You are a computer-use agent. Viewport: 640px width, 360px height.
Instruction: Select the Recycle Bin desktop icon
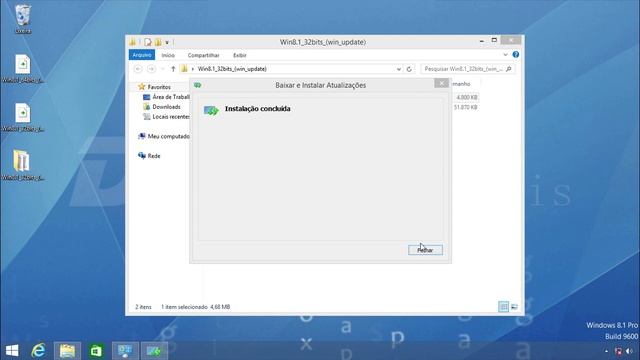[x=22, y=19]
